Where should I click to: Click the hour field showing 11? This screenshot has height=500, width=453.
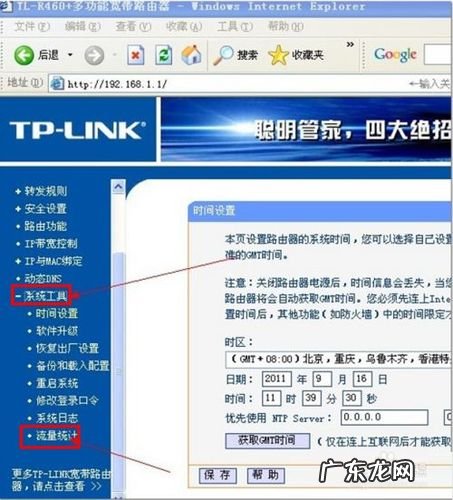tap(271, 398)
